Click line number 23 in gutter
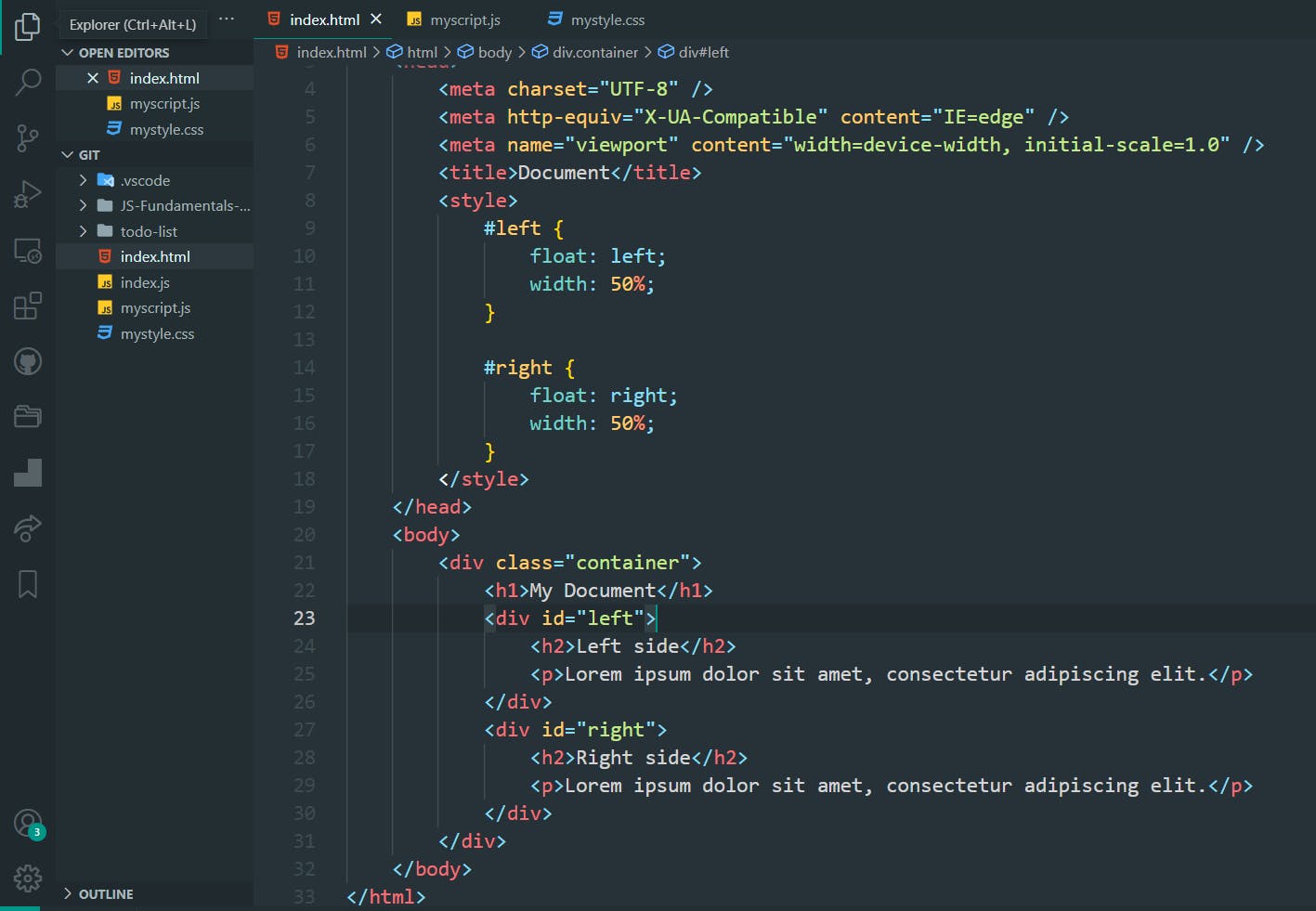The height and width of the screenshot is (911, 1316). click(x=305, y=618)
